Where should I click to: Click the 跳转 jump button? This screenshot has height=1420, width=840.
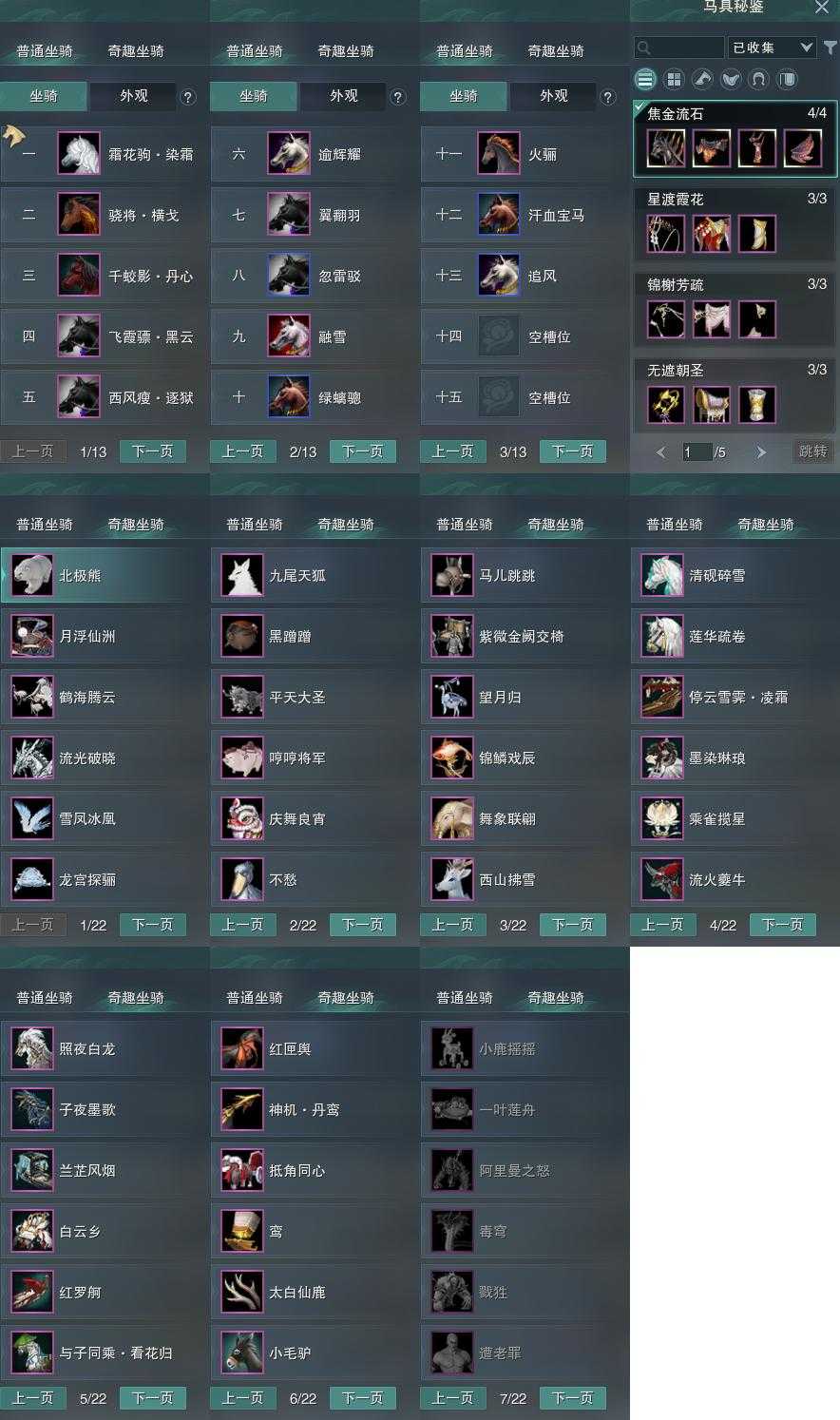pos(812,451)
